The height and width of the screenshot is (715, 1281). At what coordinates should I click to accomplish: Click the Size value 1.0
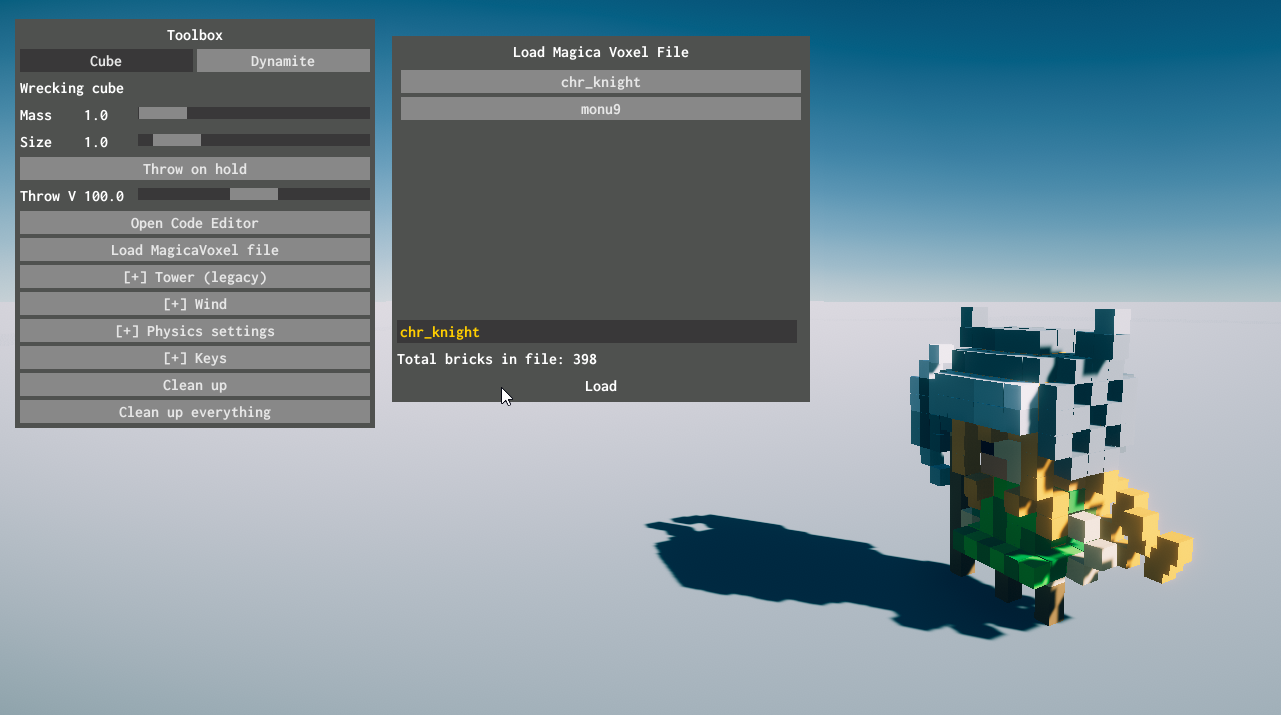point(96,142)
